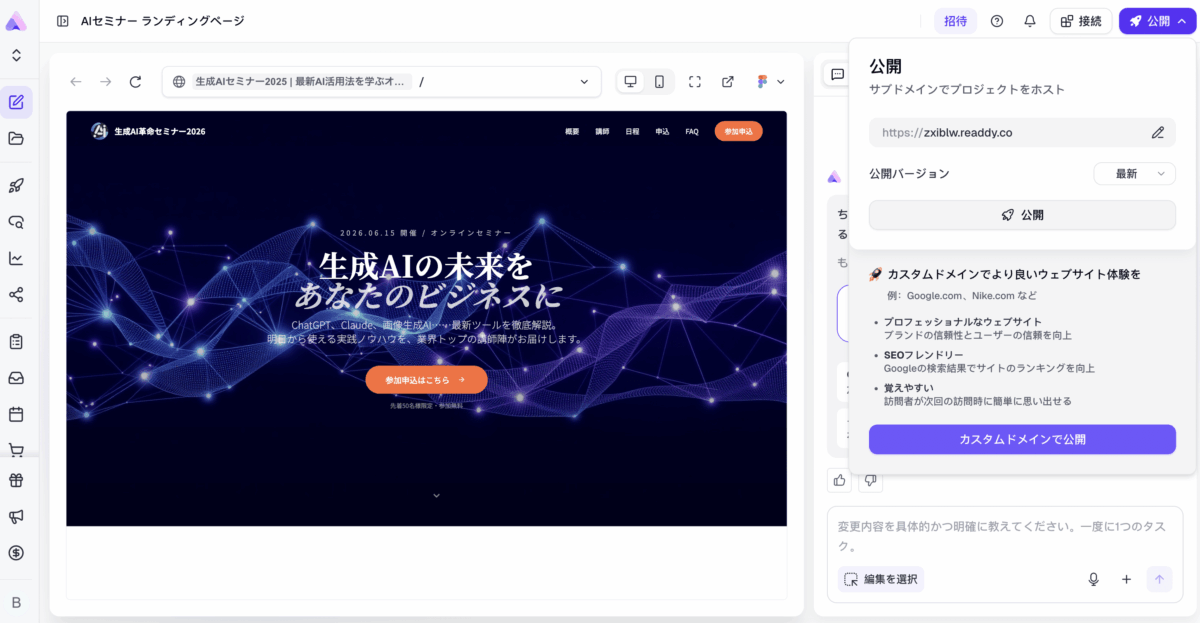Open preview in a new tab icon

coord(728,82)
